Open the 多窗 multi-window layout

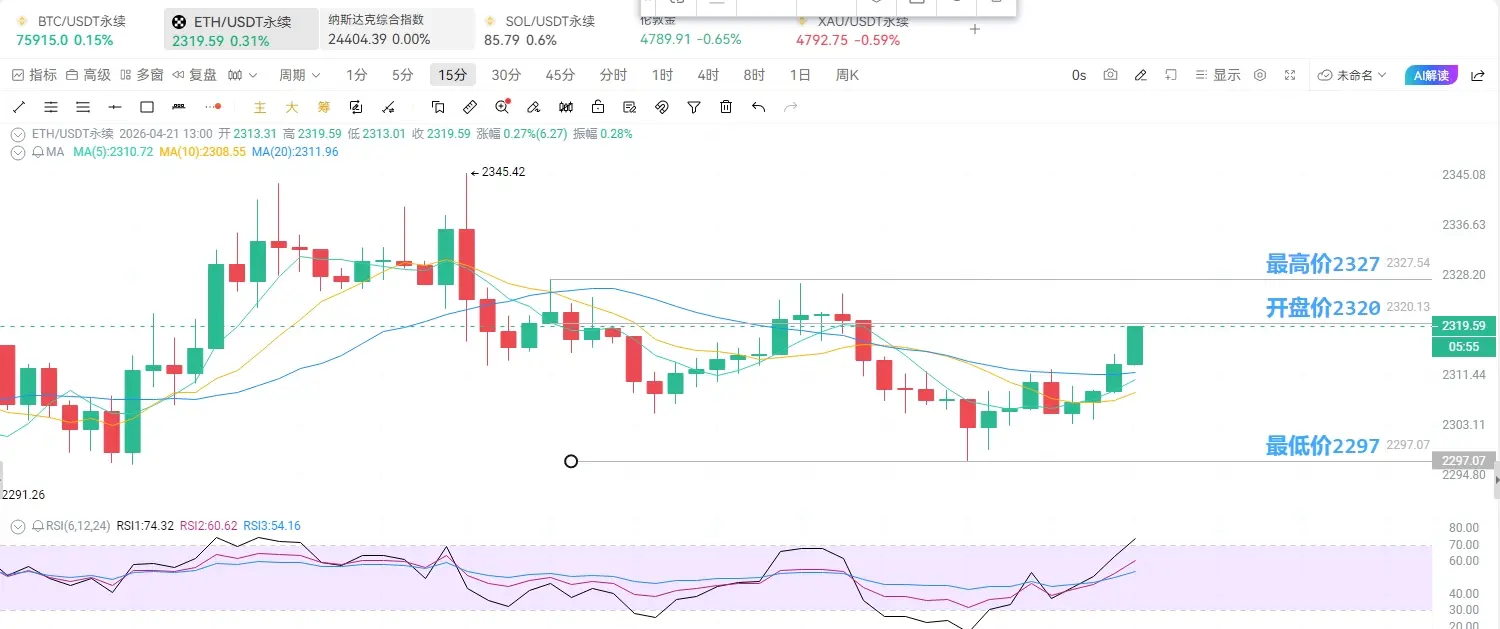coord(141,75)
